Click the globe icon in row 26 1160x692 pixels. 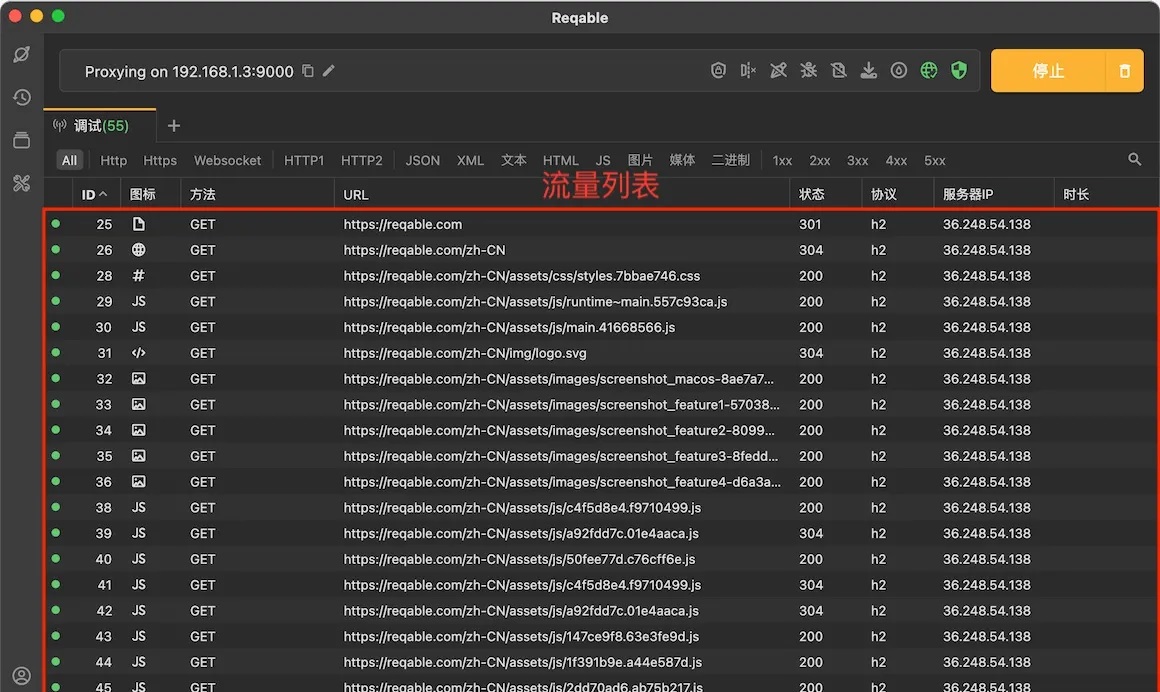click(138, 249)
